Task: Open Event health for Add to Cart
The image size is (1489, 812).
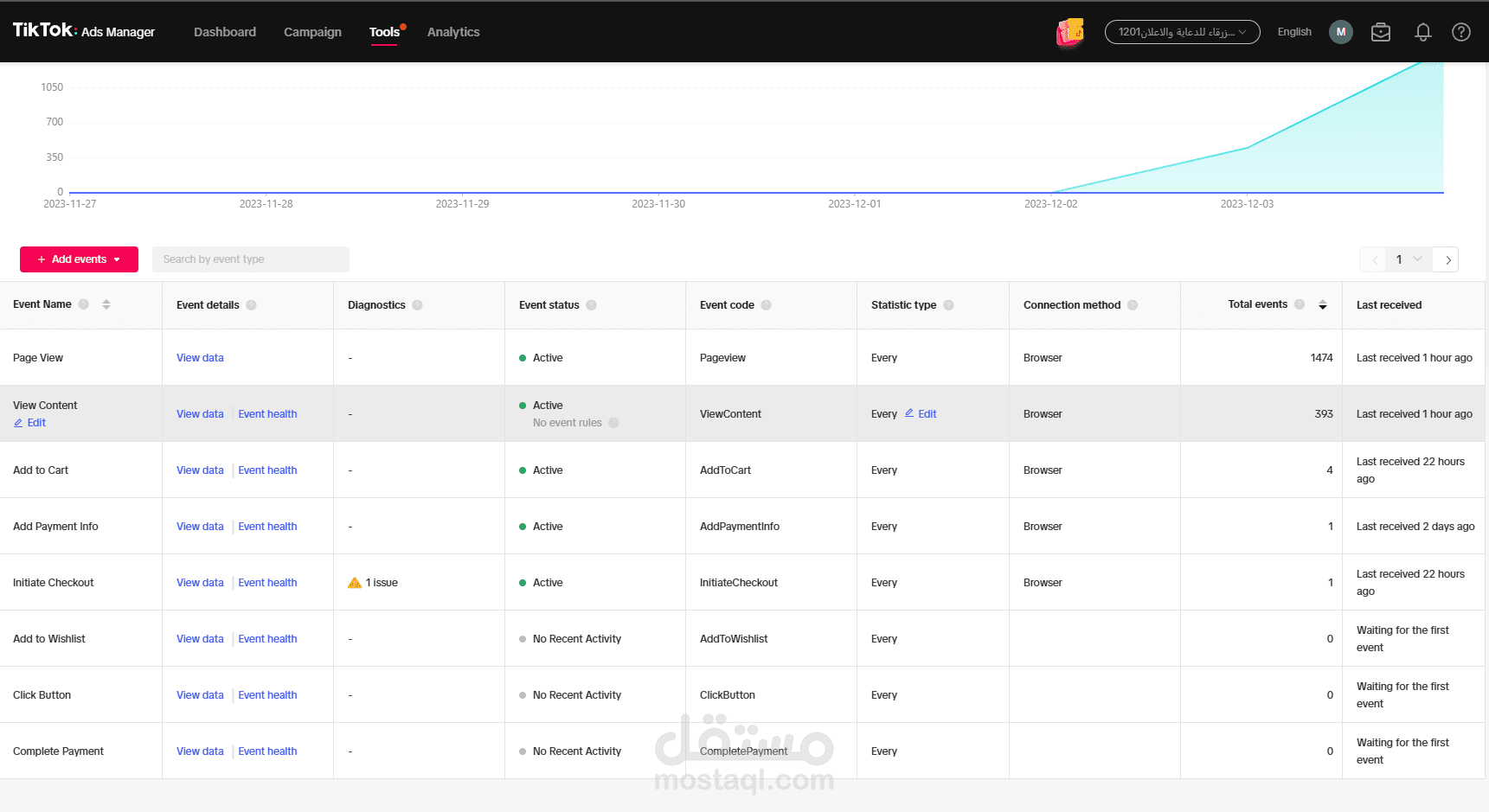Action: coord(267,470)
